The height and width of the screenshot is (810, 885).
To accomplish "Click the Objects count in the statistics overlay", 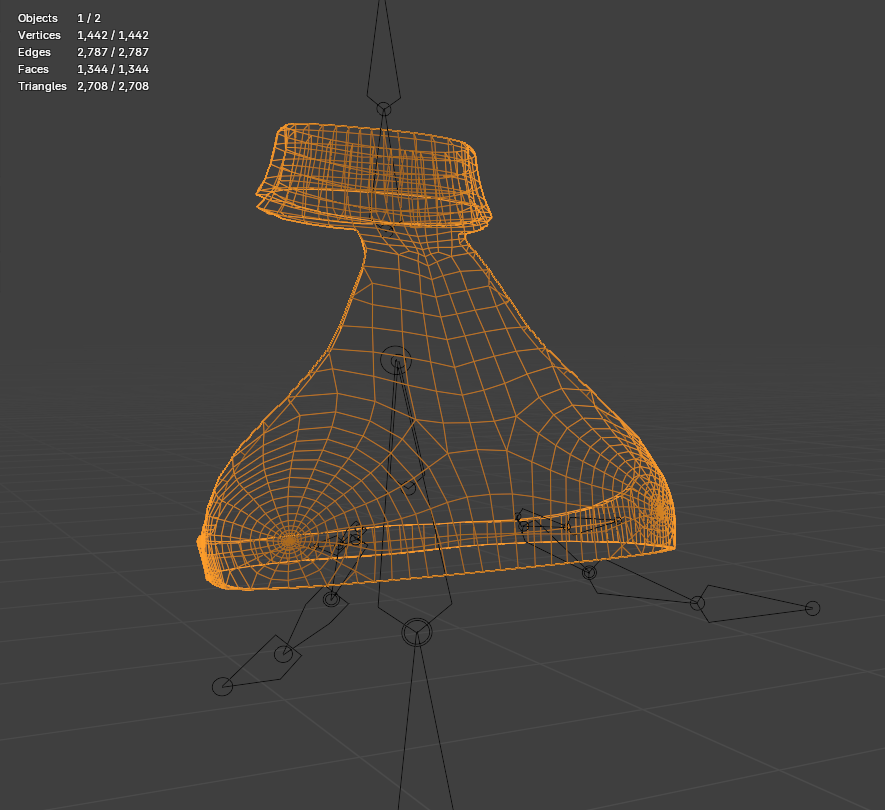I will 89,18.
